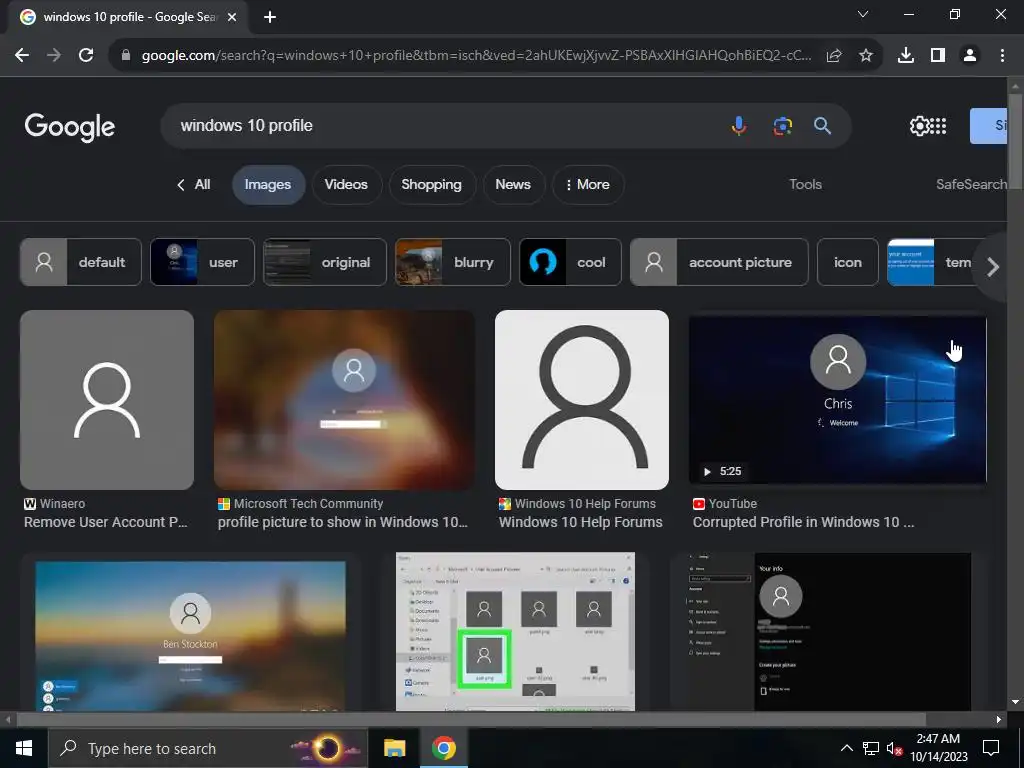The image size is (1024, 768).
Task: Show more filter chips with arrow
Action: (993, 266)
